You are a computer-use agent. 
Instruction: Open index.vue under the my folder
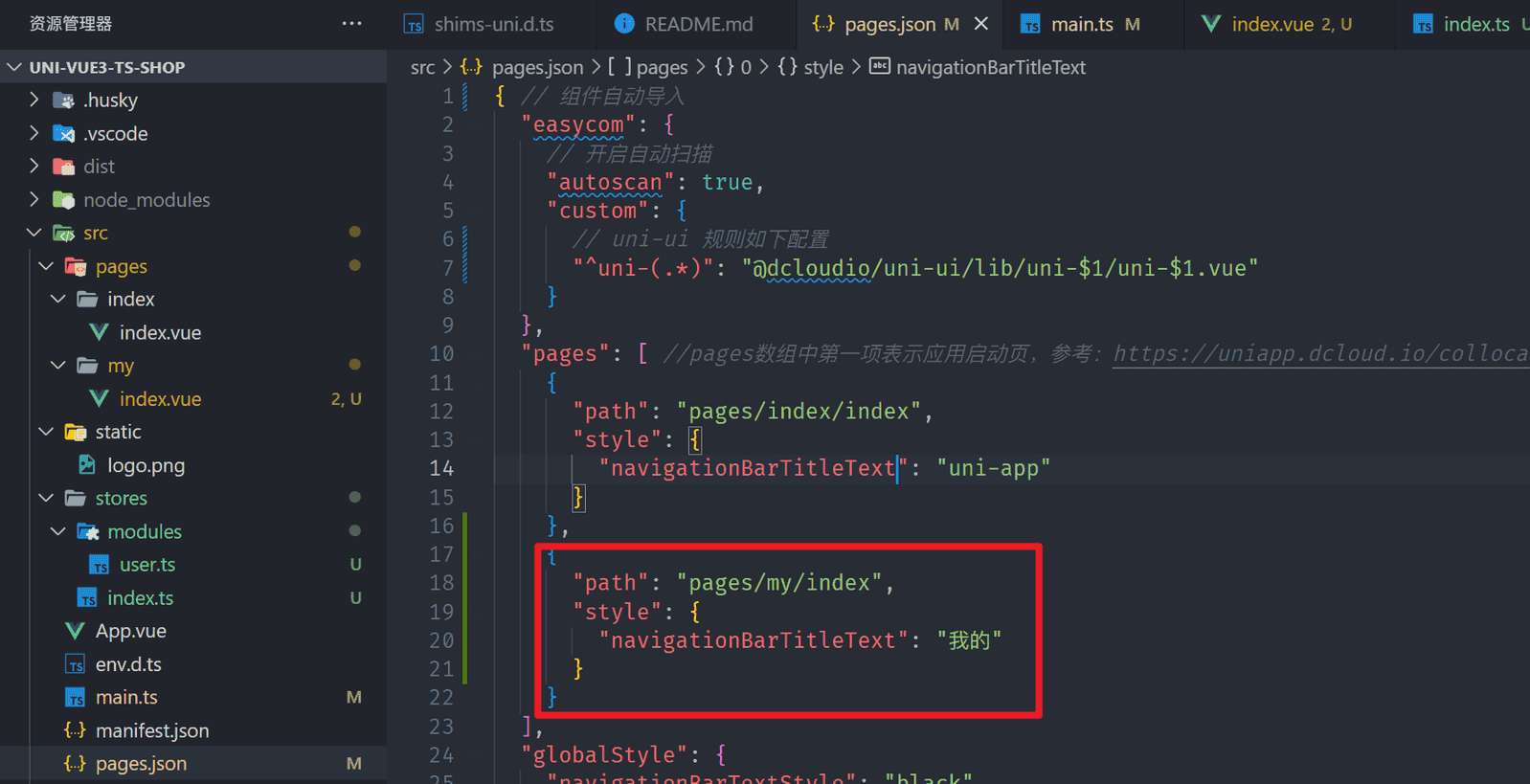160,399
